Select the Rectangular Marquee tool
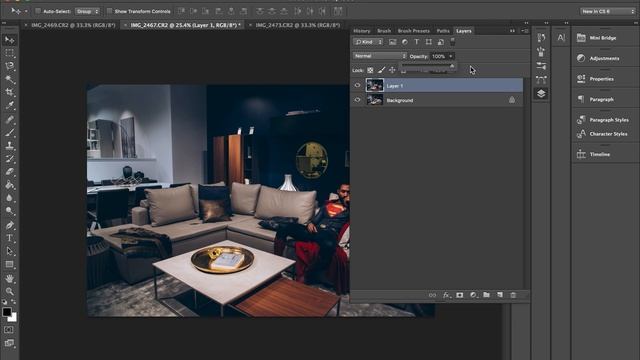Screen dimensions: 640x360 pos(9,53)
